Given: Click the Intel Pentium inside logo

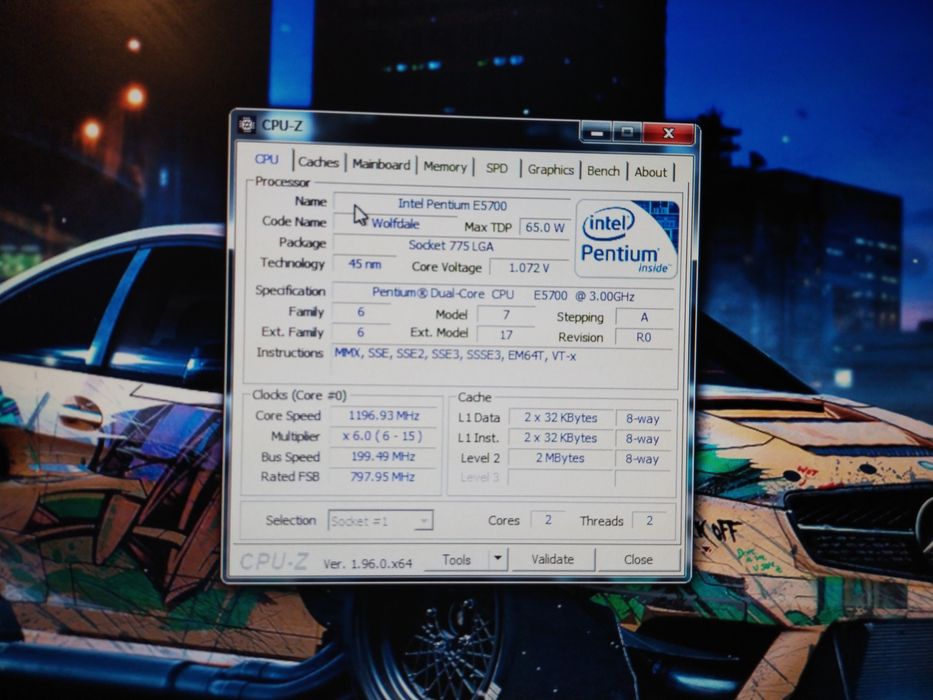Looking at the screenshot, I should click(x=627, y=239).
